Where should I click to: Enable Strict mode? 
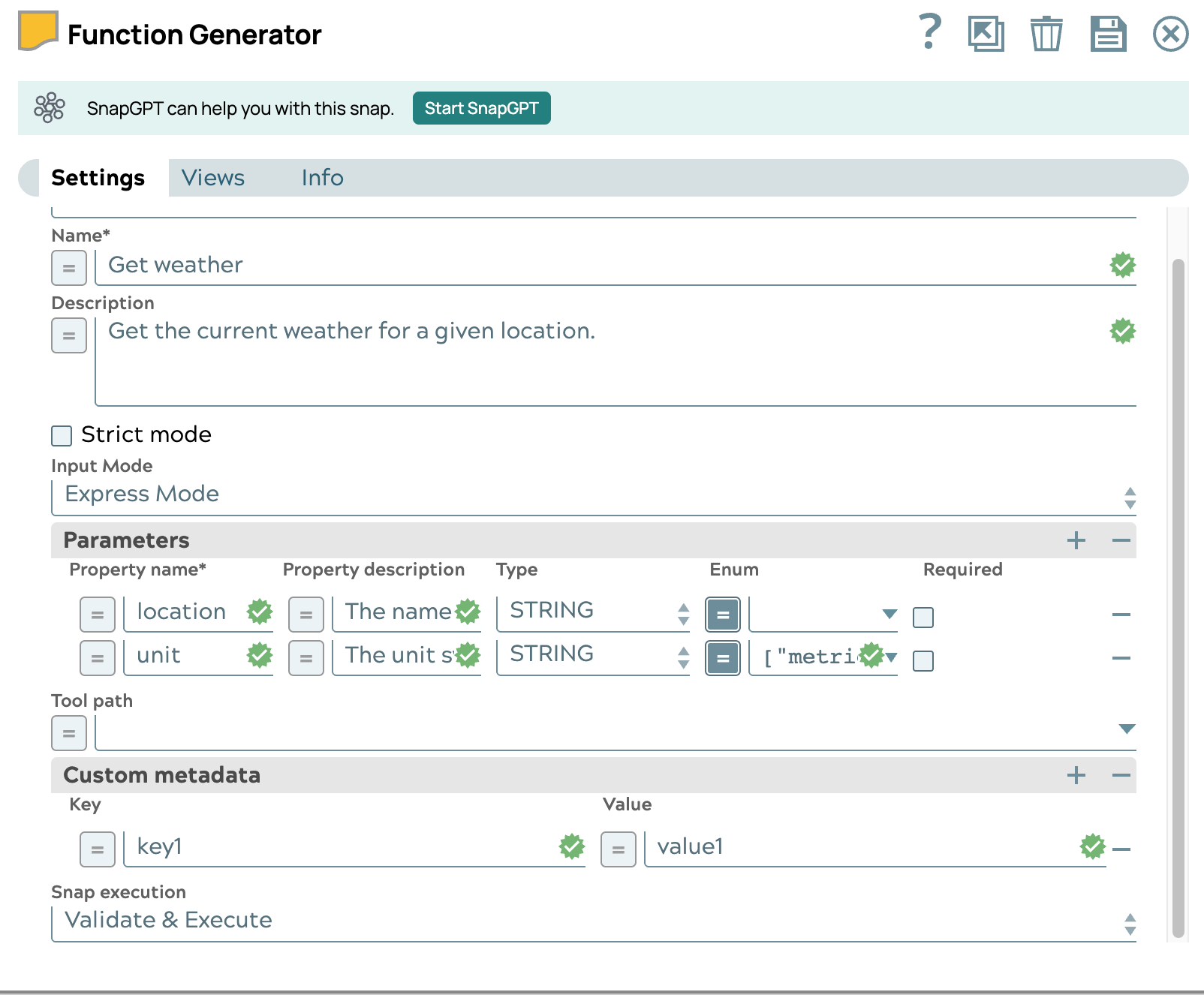coord(61,435)
